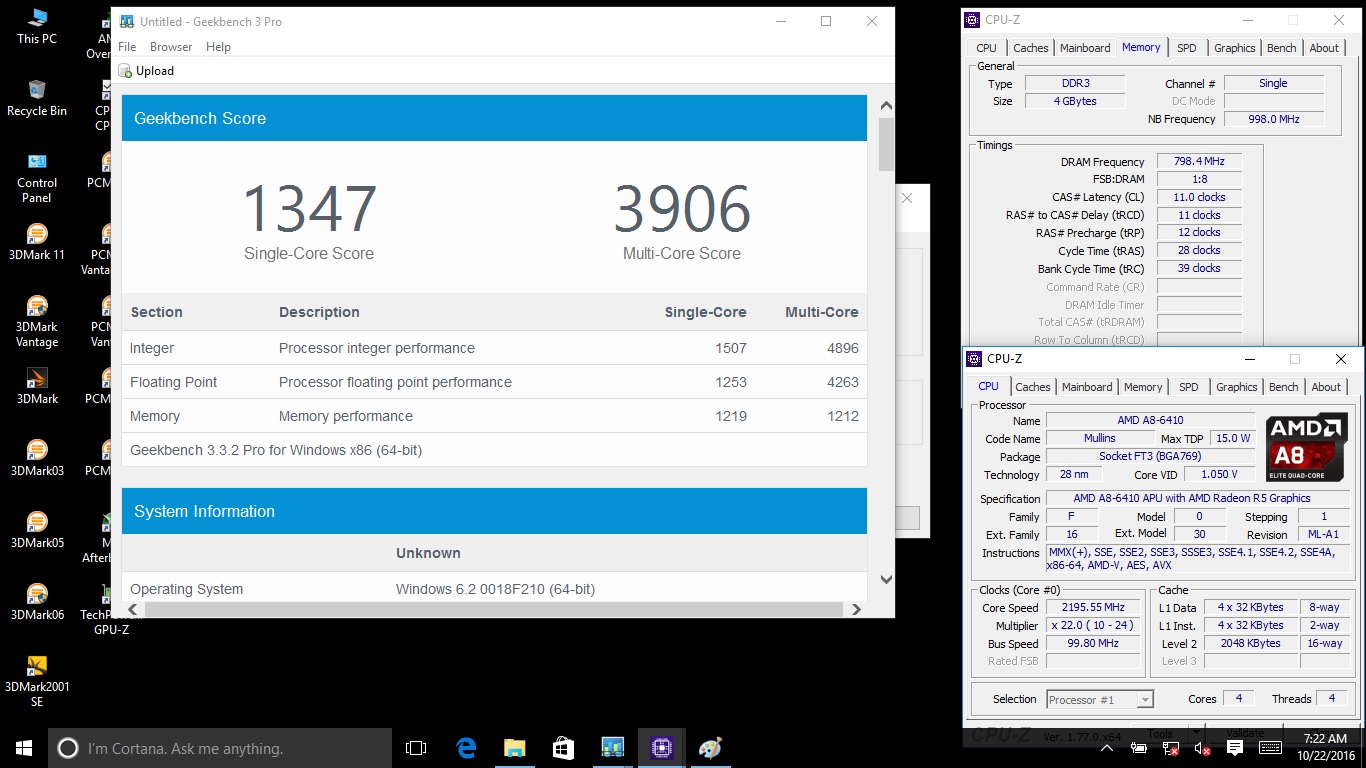This screenshot has width=1366, height=768.
Task: Click the Integer row in Geekbench results
Action: point(494,348)
